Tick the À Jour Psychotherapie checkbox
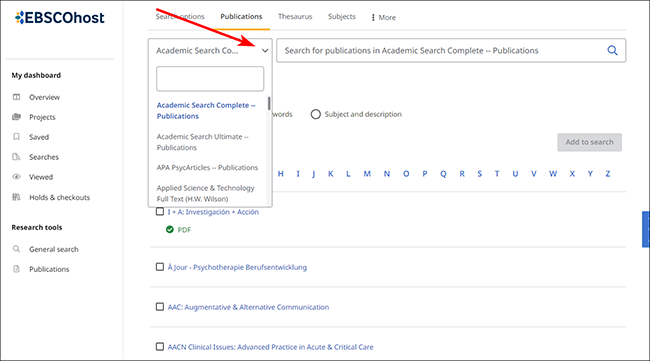 pos(160,267)
